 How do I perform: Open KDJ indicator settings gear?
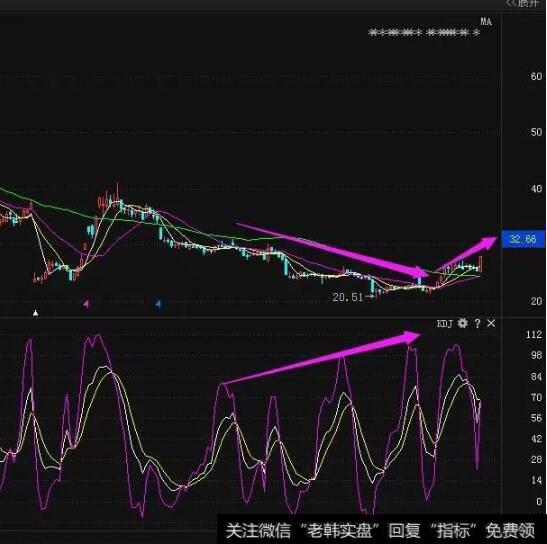(x=463, y=323)
